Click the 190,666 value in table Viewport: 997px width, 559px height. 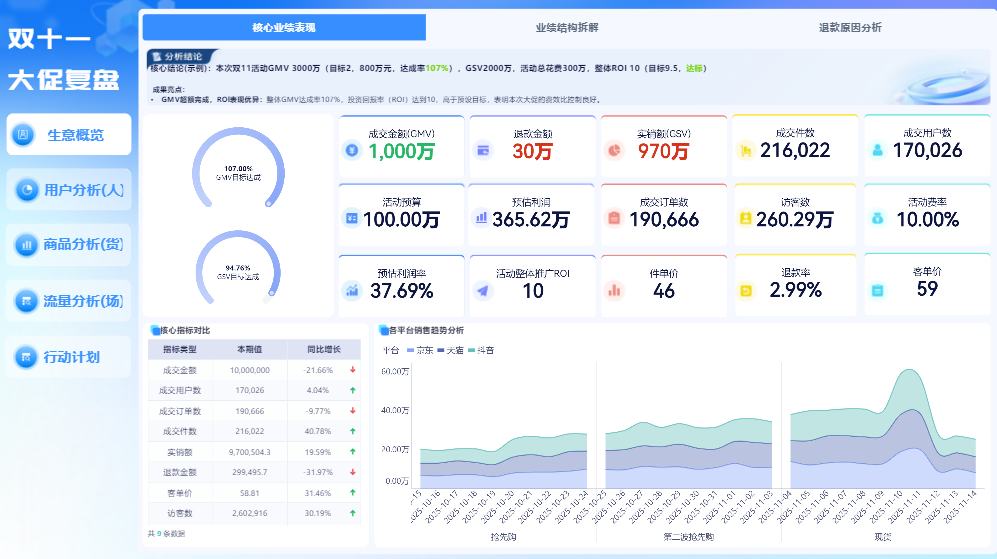point(250,411)
